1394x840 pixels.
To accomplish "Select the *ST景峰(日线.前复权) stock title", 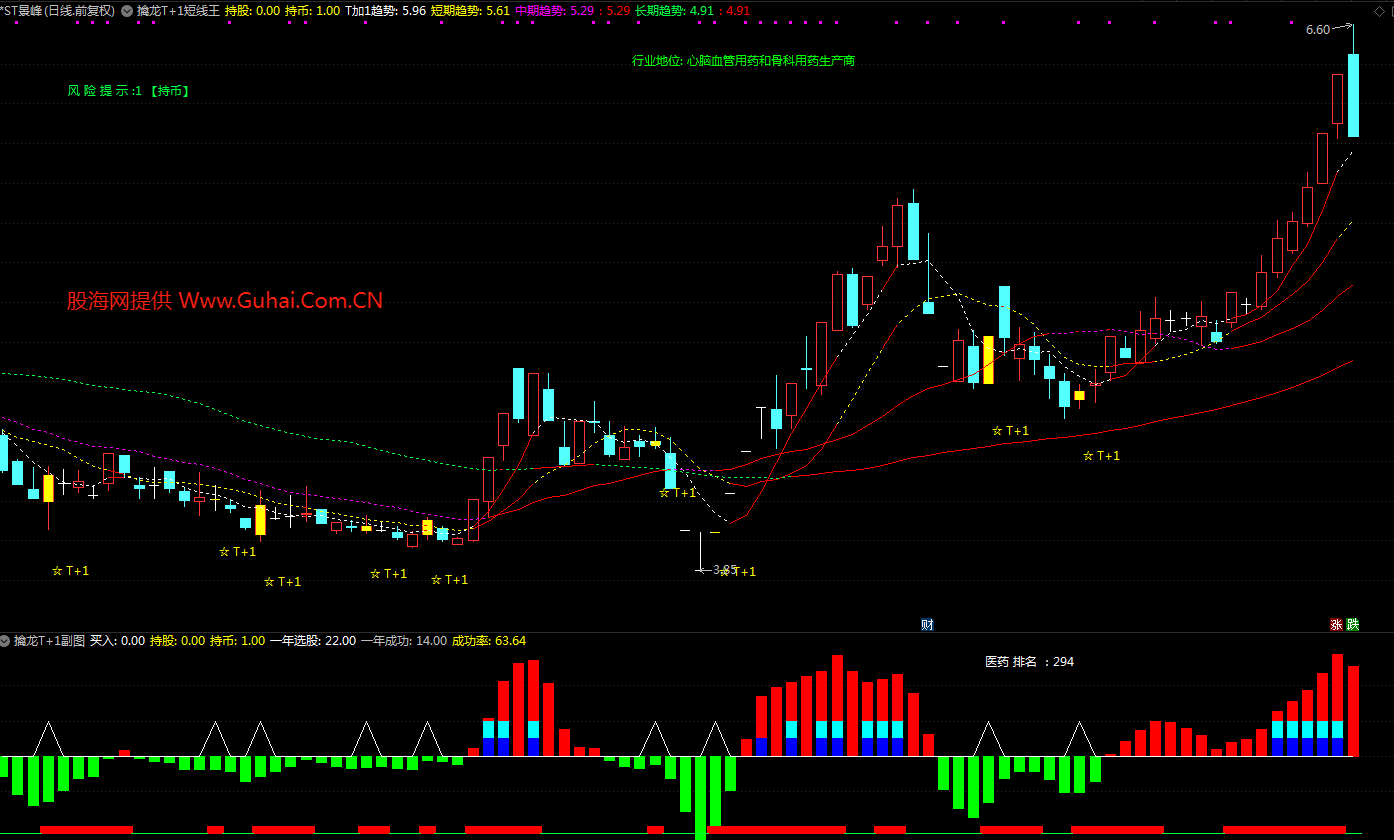I will [58, 11].
